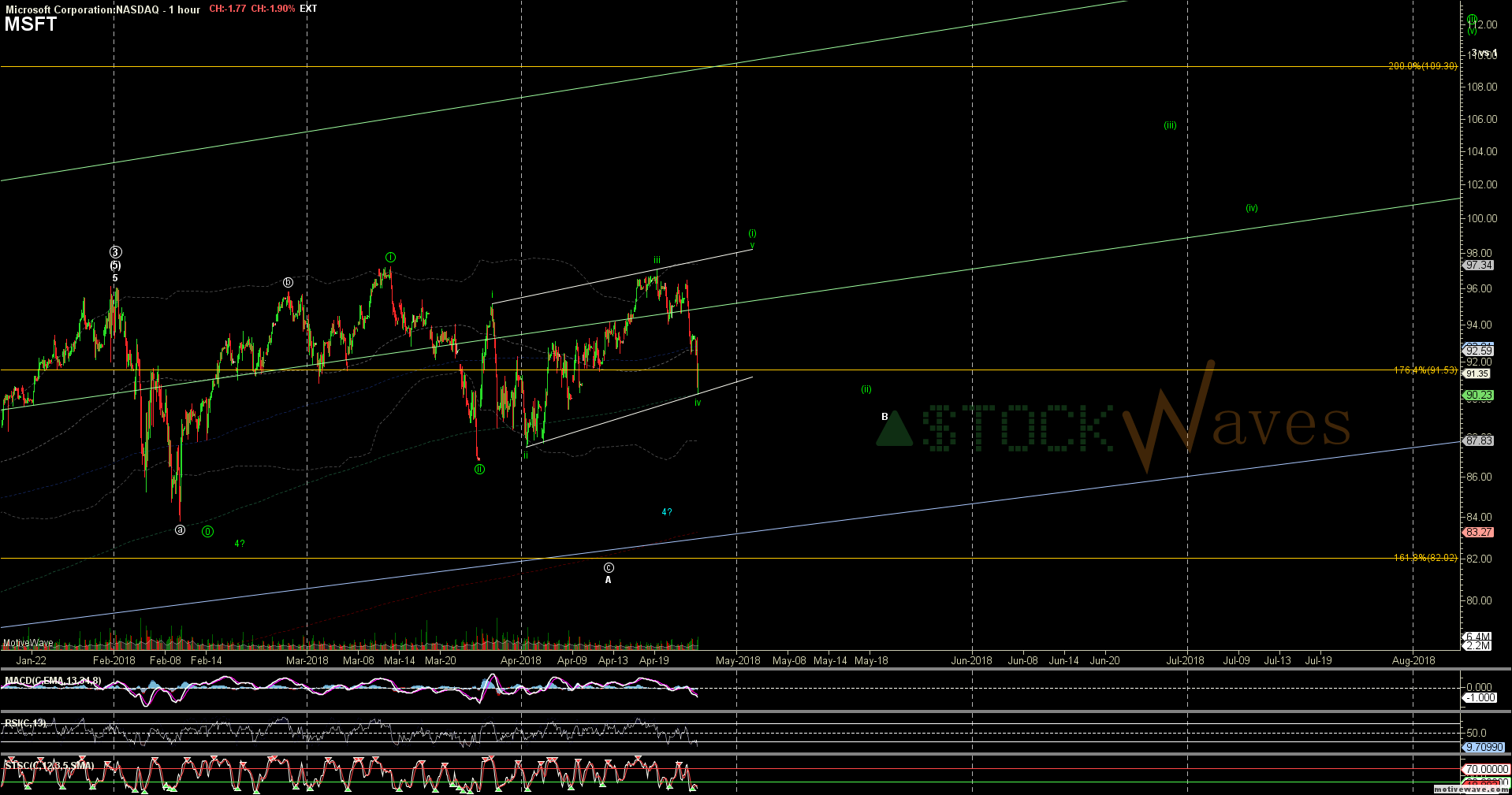This screenshot has width=1512, height=795.
Task: Click the RSI 50.0 axis label
Action: coord(1476,733)
